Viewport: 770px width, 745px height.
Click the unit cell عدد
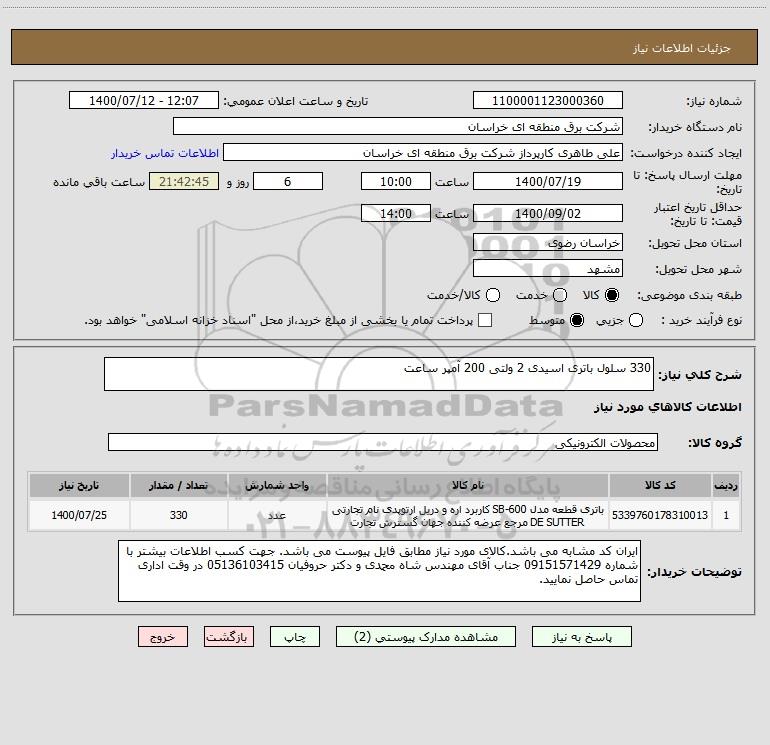pos(277,515)
